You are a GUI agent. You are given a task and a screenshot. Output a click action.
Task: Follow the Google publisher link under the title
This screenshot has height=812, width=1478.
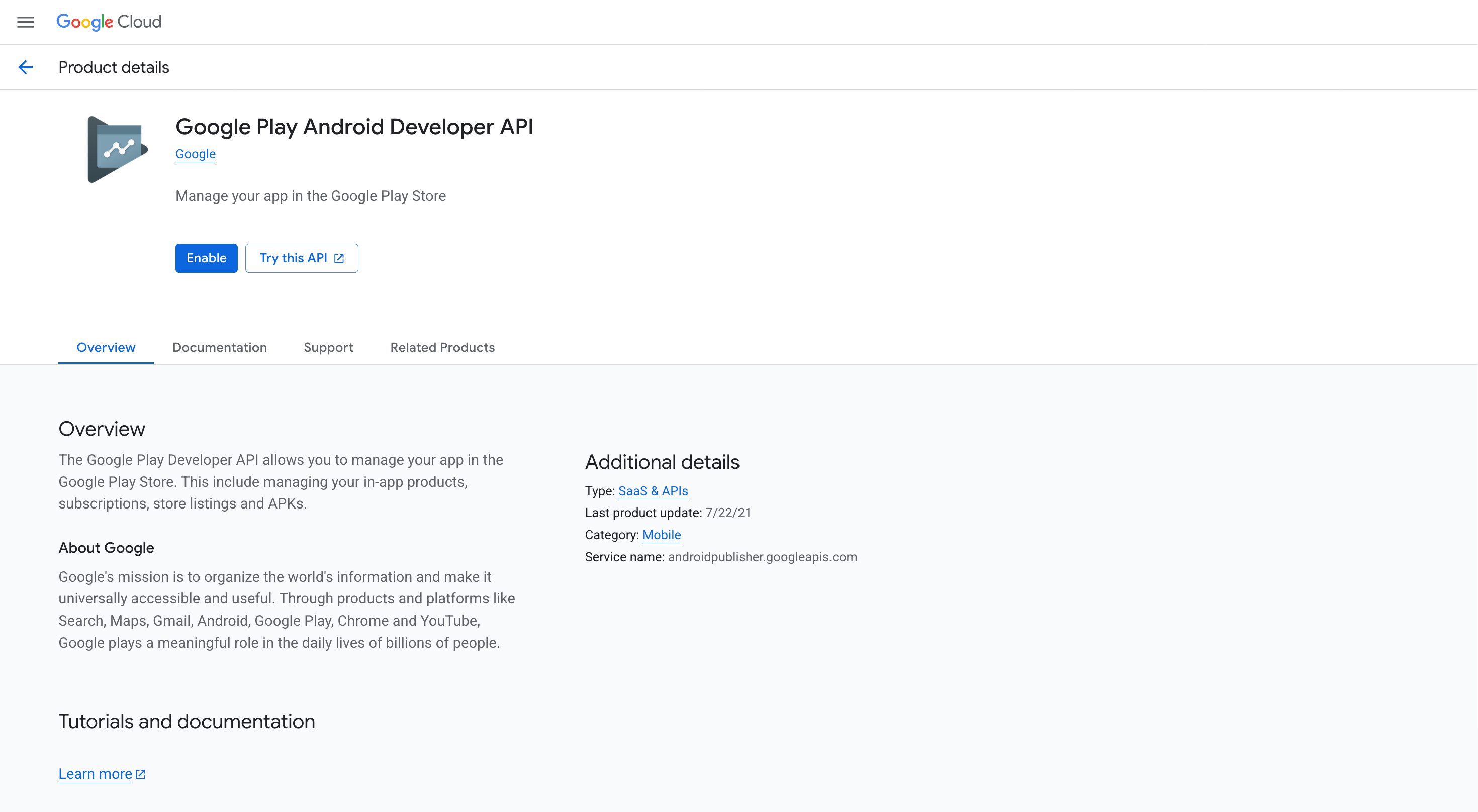(195, 154)
